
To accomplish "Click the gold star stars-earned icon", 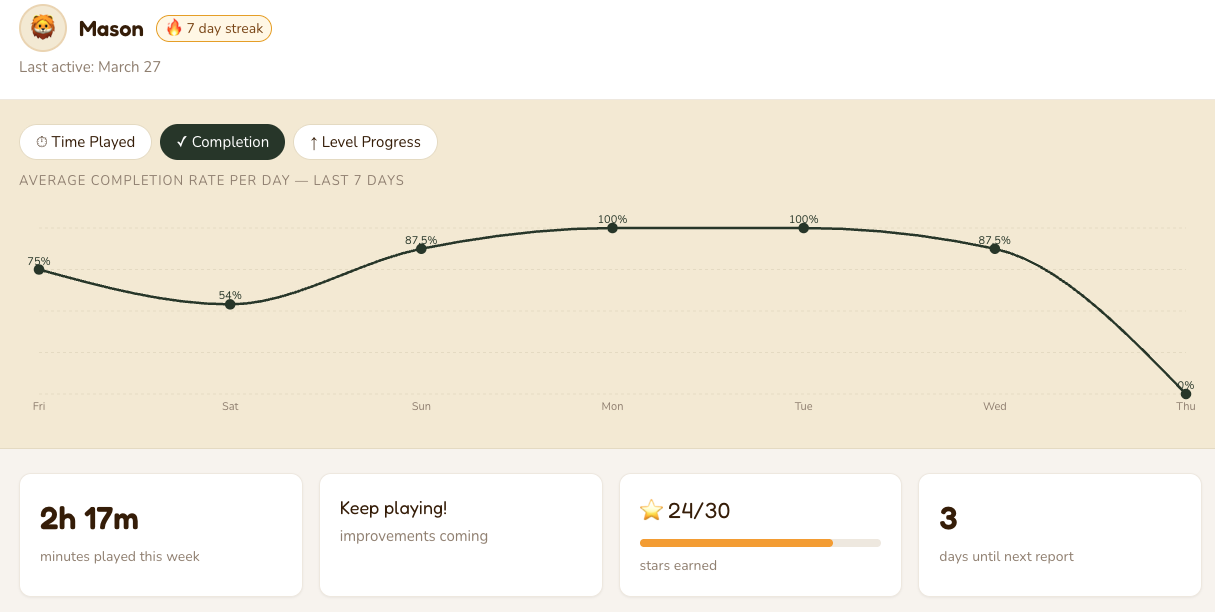I will point(652,511).
